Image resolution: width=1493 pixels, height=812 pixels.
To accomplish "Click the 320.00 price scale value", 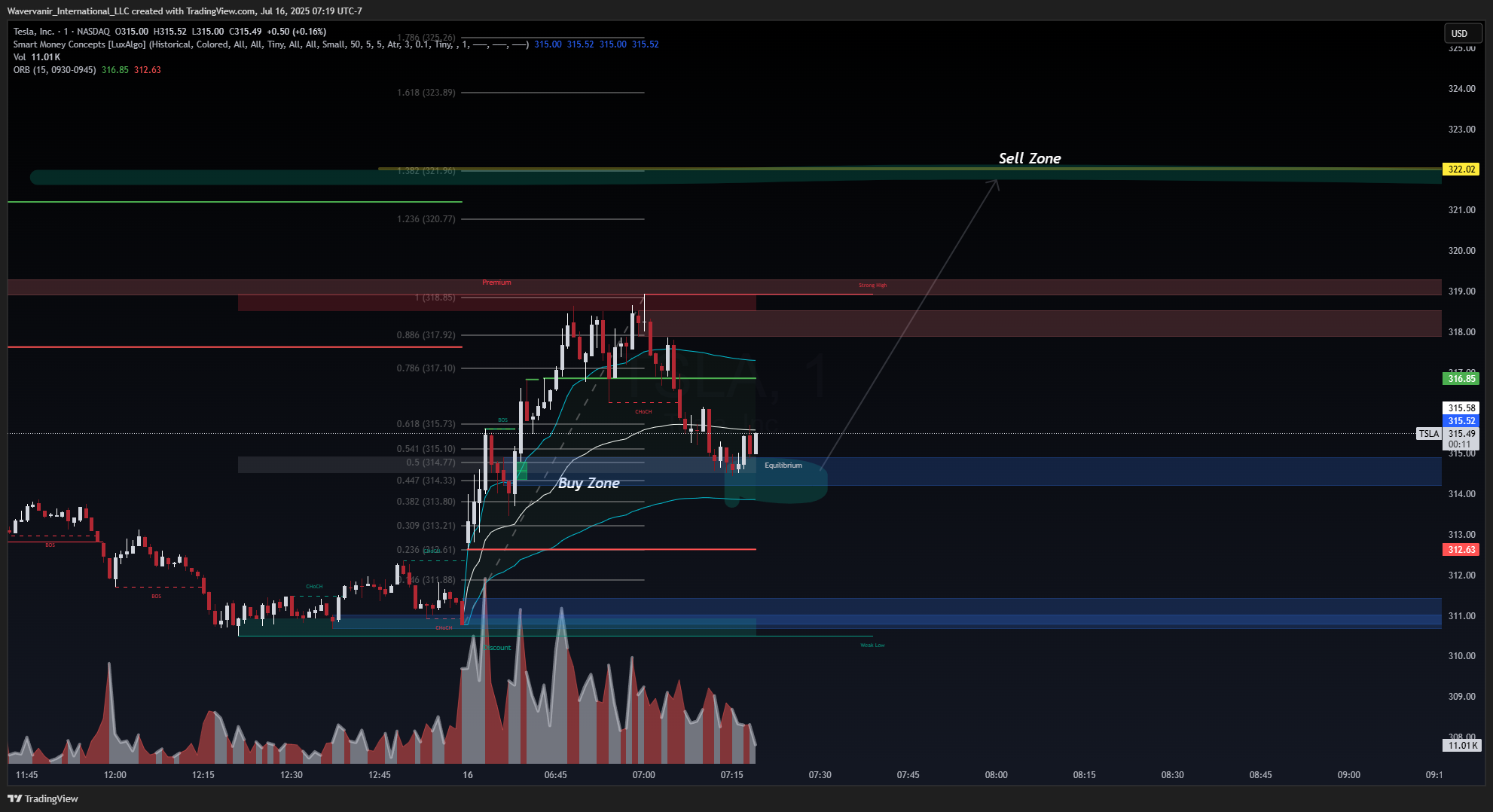I will [x=1462, y=251].
